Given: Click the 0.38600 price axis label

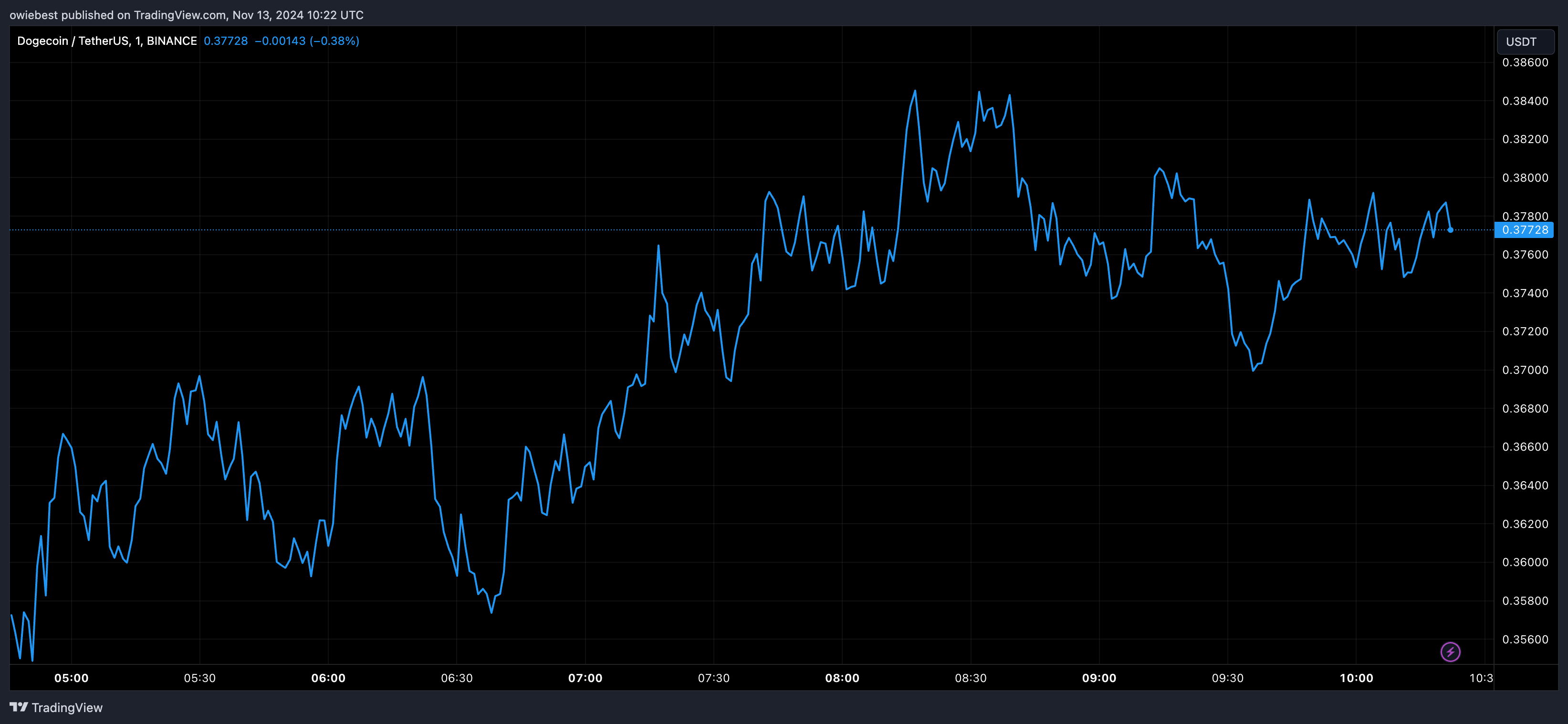Looking at the screenshot, I should tap(1525, 62).
